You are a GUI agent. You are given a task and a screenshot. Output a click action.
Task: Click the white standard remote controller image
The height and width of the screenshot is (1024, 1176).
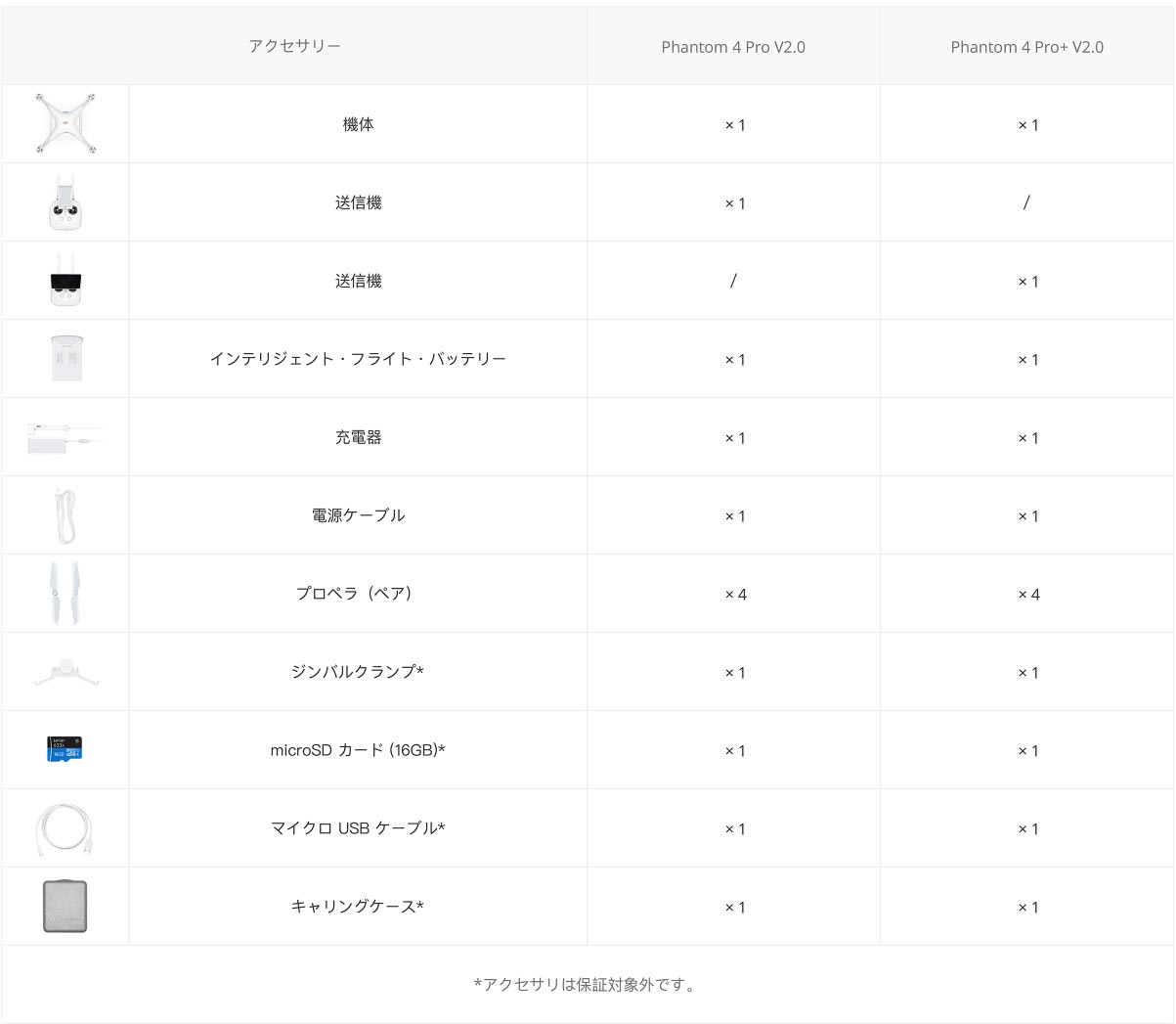[x=65, y=202]
